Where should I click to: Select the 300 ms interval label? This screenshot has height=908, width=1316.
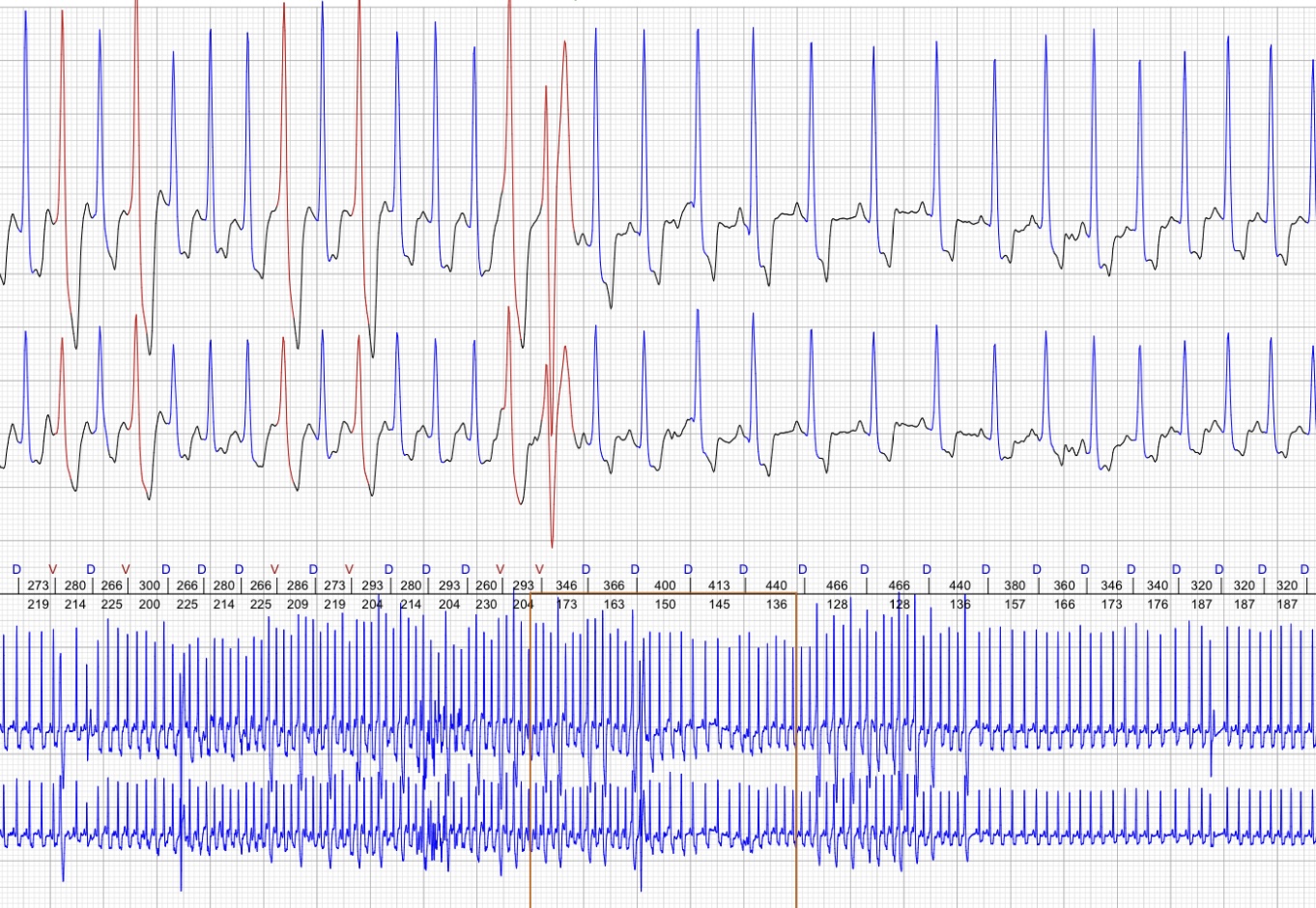point(149,585)
